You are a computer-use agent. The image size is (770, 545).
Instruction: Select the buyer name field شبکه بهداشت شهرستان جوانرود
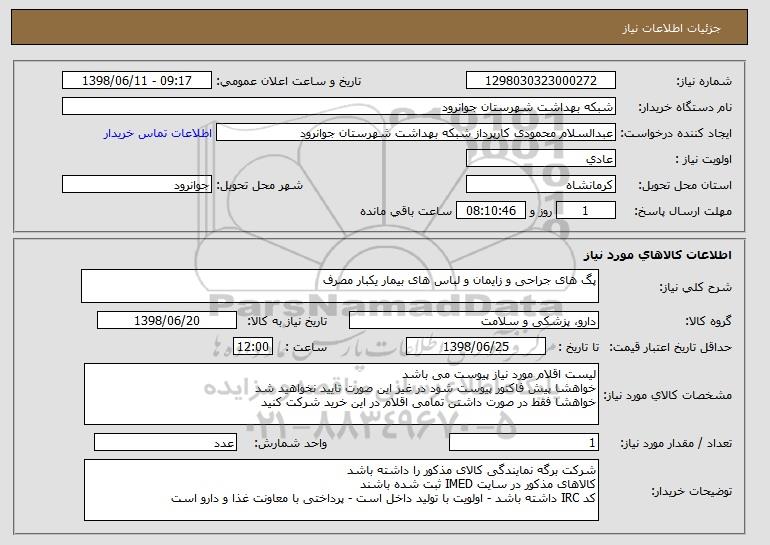(x=339, y=107)
